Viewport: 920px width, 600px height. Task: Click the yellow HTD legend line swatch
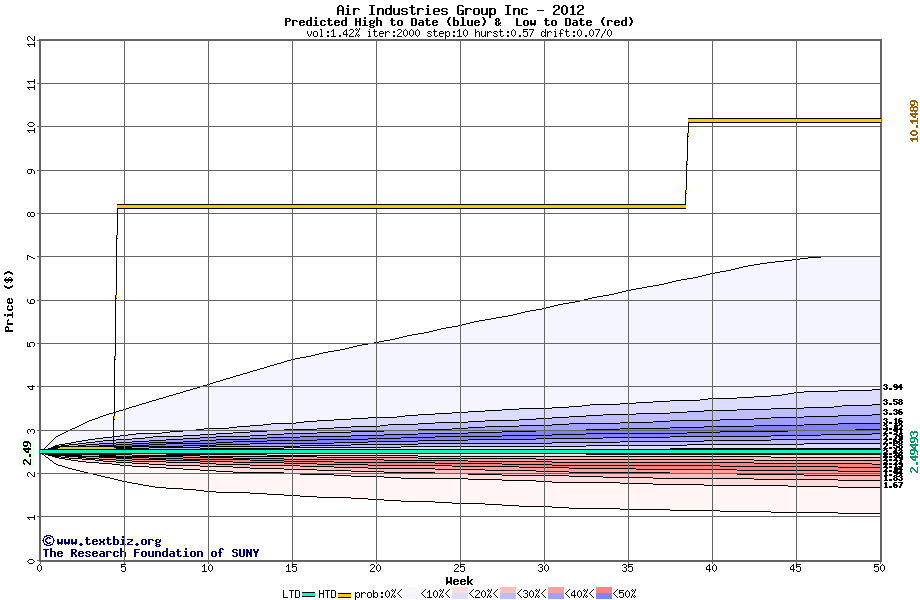tap(344, 595)
